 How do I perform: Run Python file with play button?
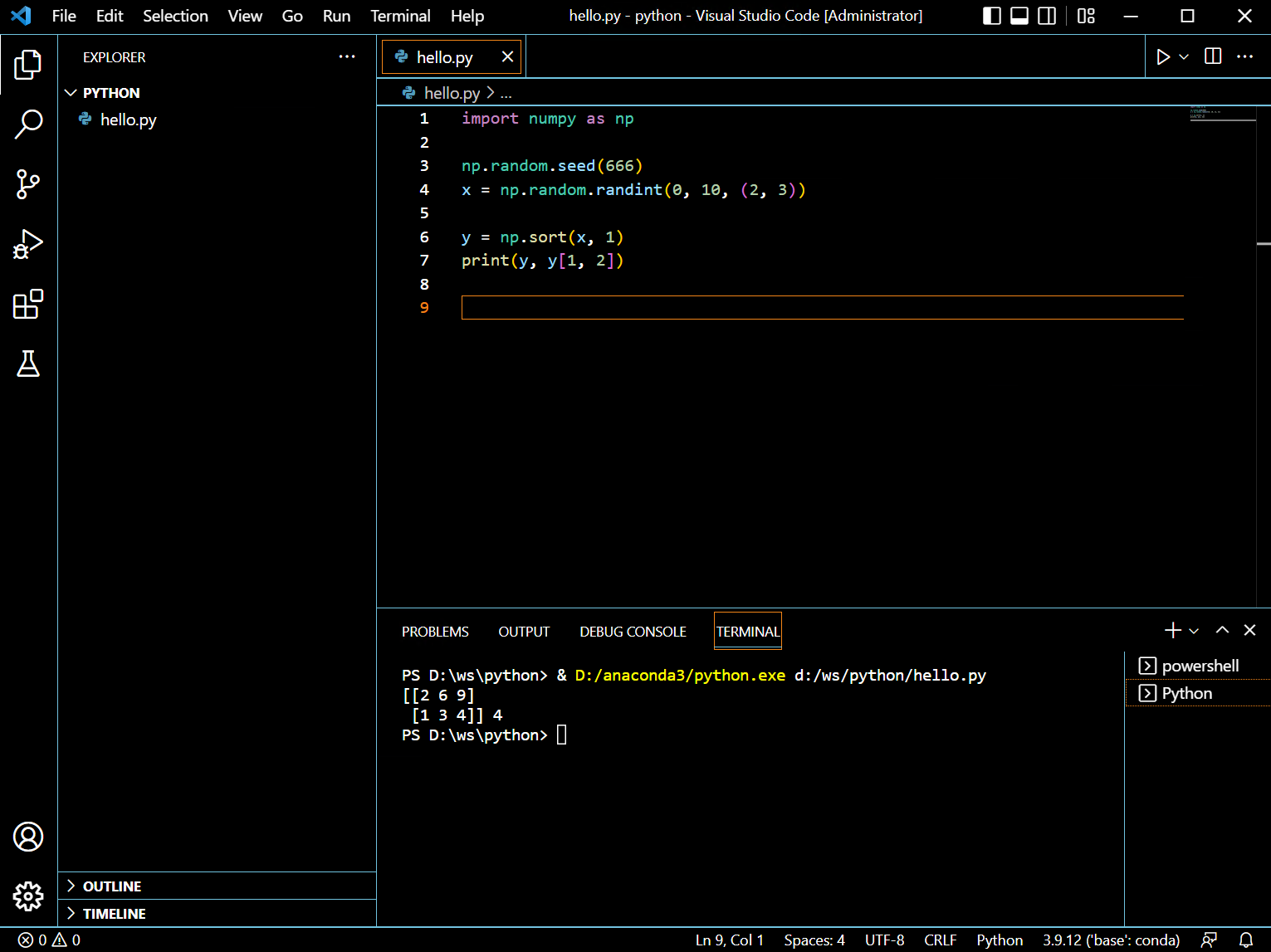[x=1163, y=56]
